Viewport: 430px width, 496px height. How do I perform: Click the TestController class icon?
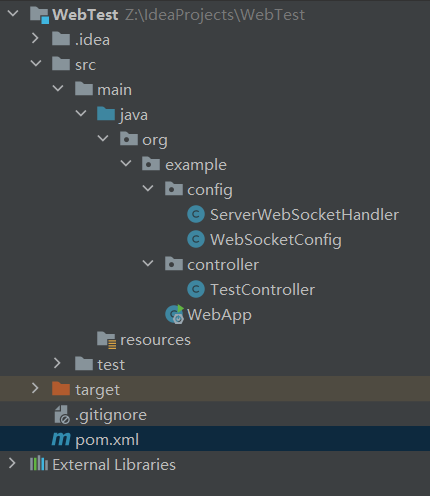coord(196,289)
